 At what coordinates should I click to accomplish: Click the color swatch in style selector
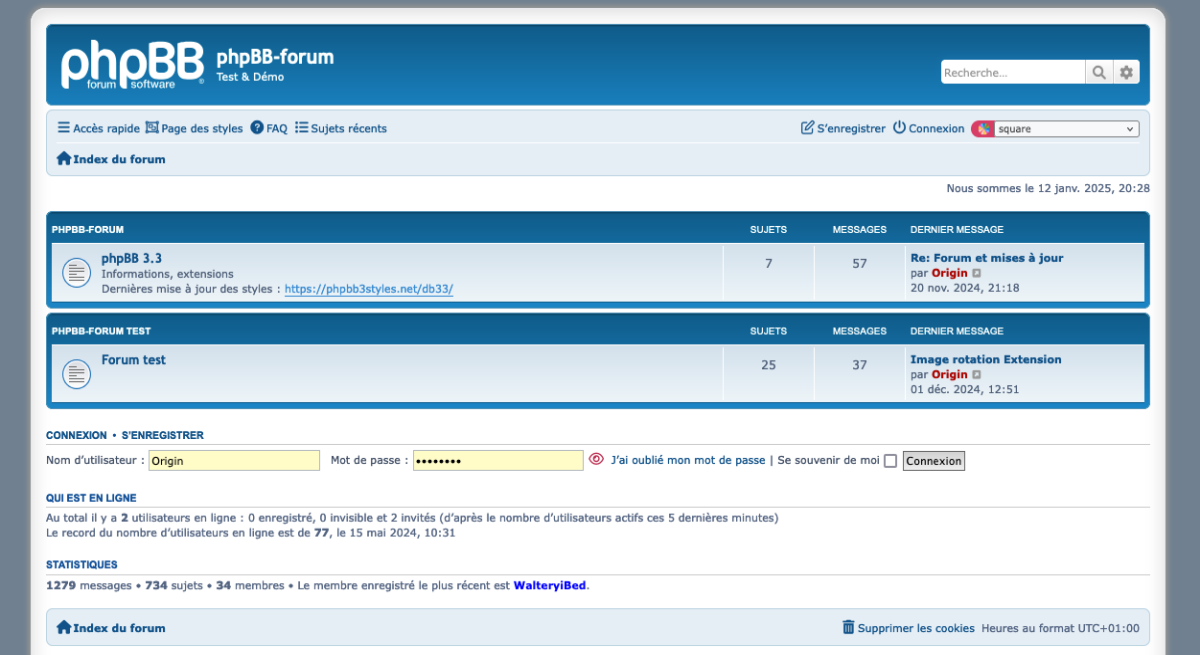(984, 129)
